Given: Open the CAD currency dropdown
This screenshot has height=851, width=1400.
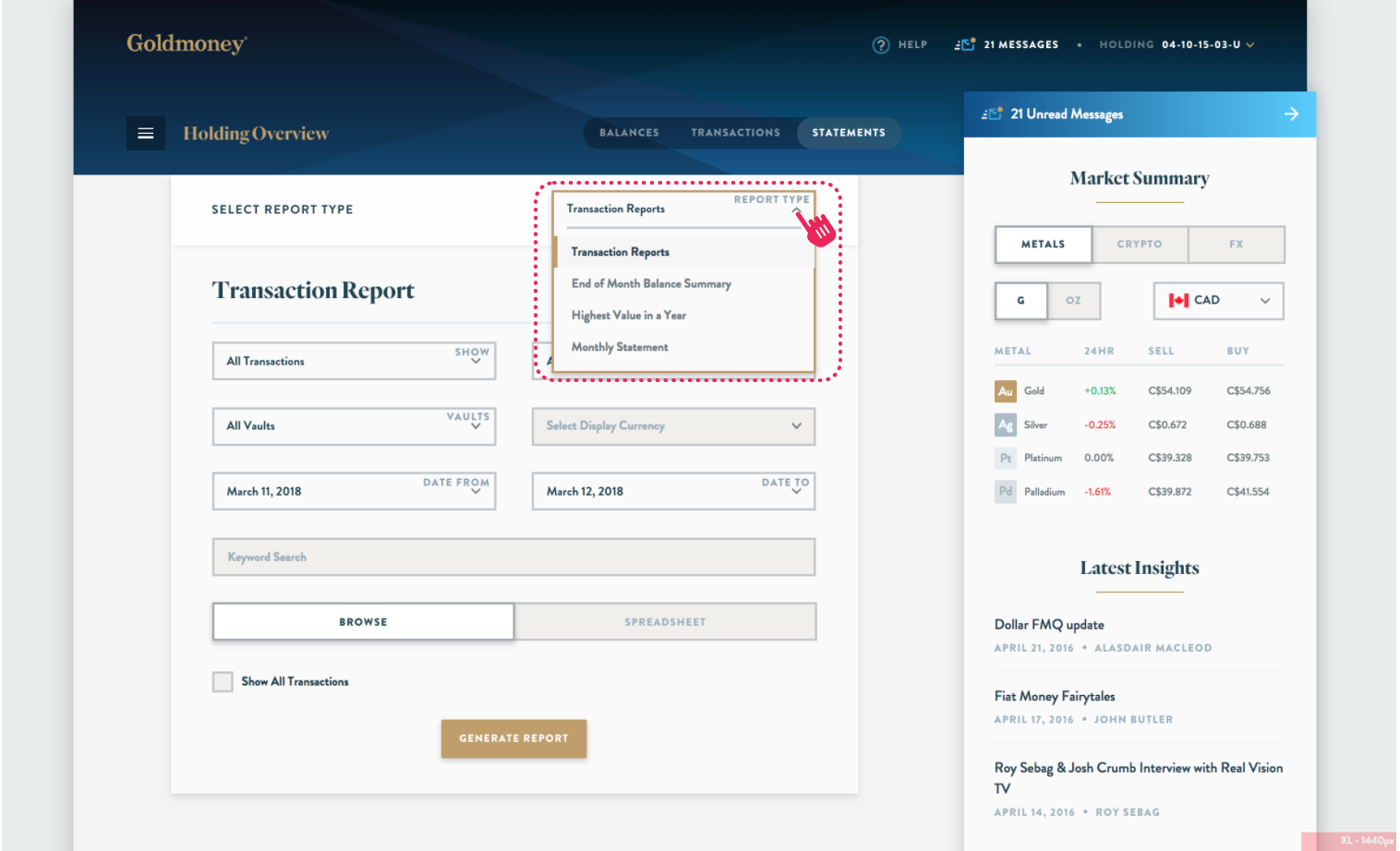Looking at the screenshot, I should 1218,300.
